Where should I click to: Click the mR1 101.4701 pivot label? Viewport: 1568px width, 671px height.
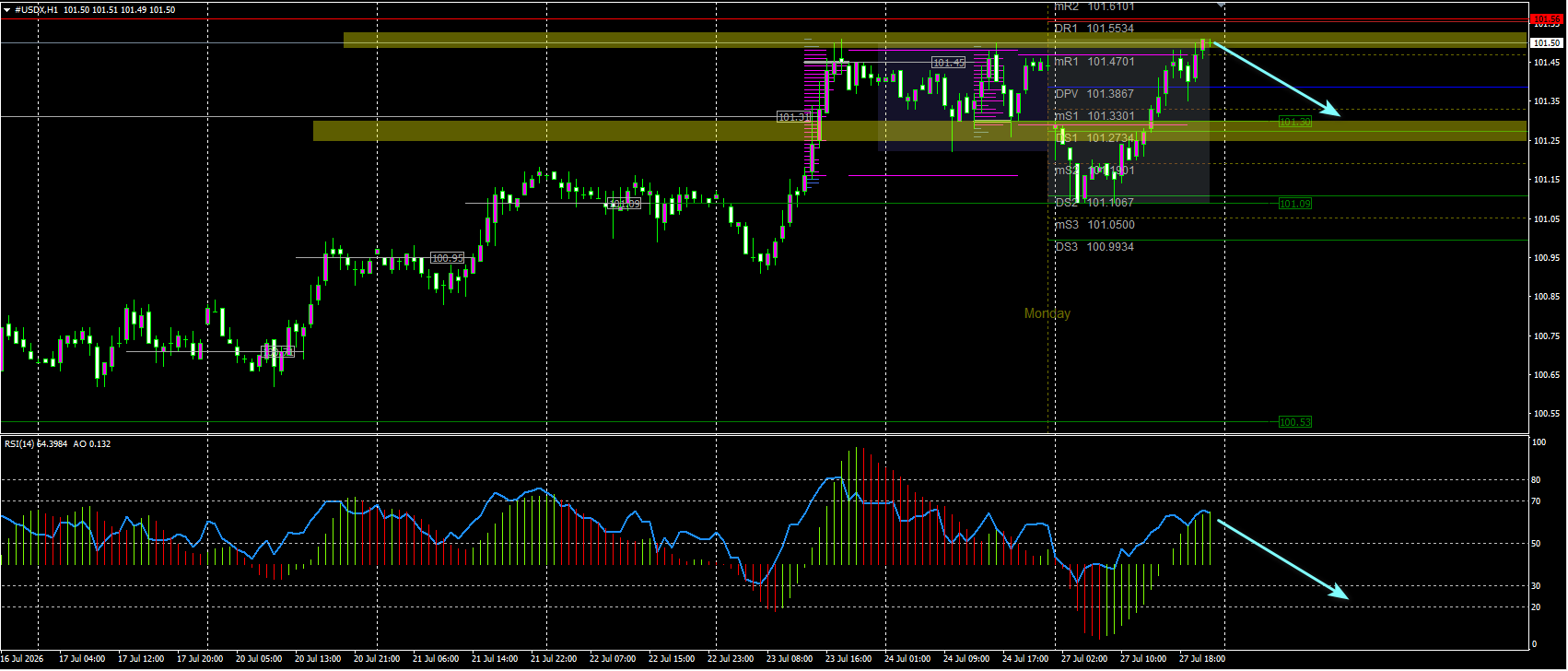point(1094,62)
